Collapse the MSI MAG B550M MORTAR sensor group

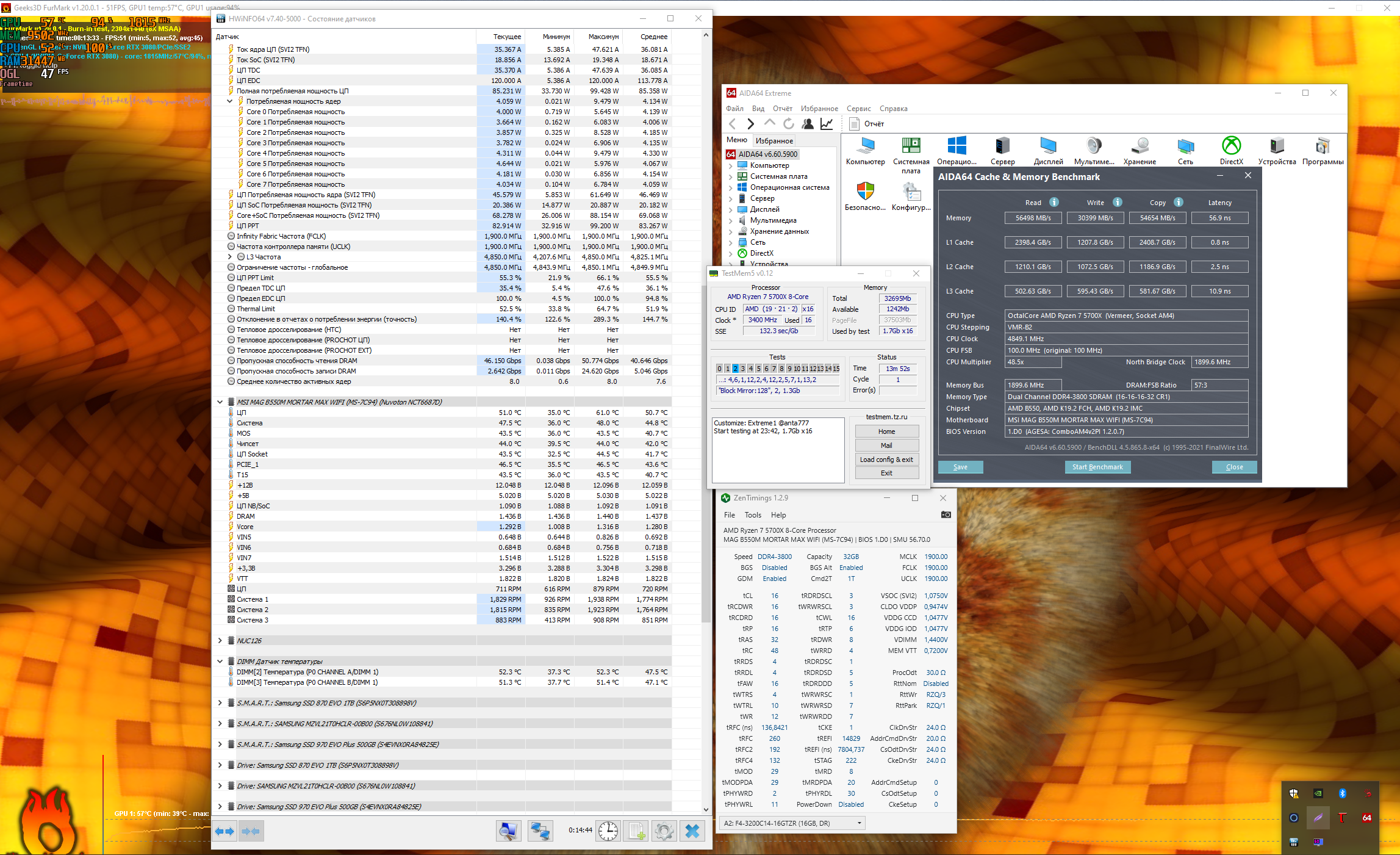click(220, 402)
